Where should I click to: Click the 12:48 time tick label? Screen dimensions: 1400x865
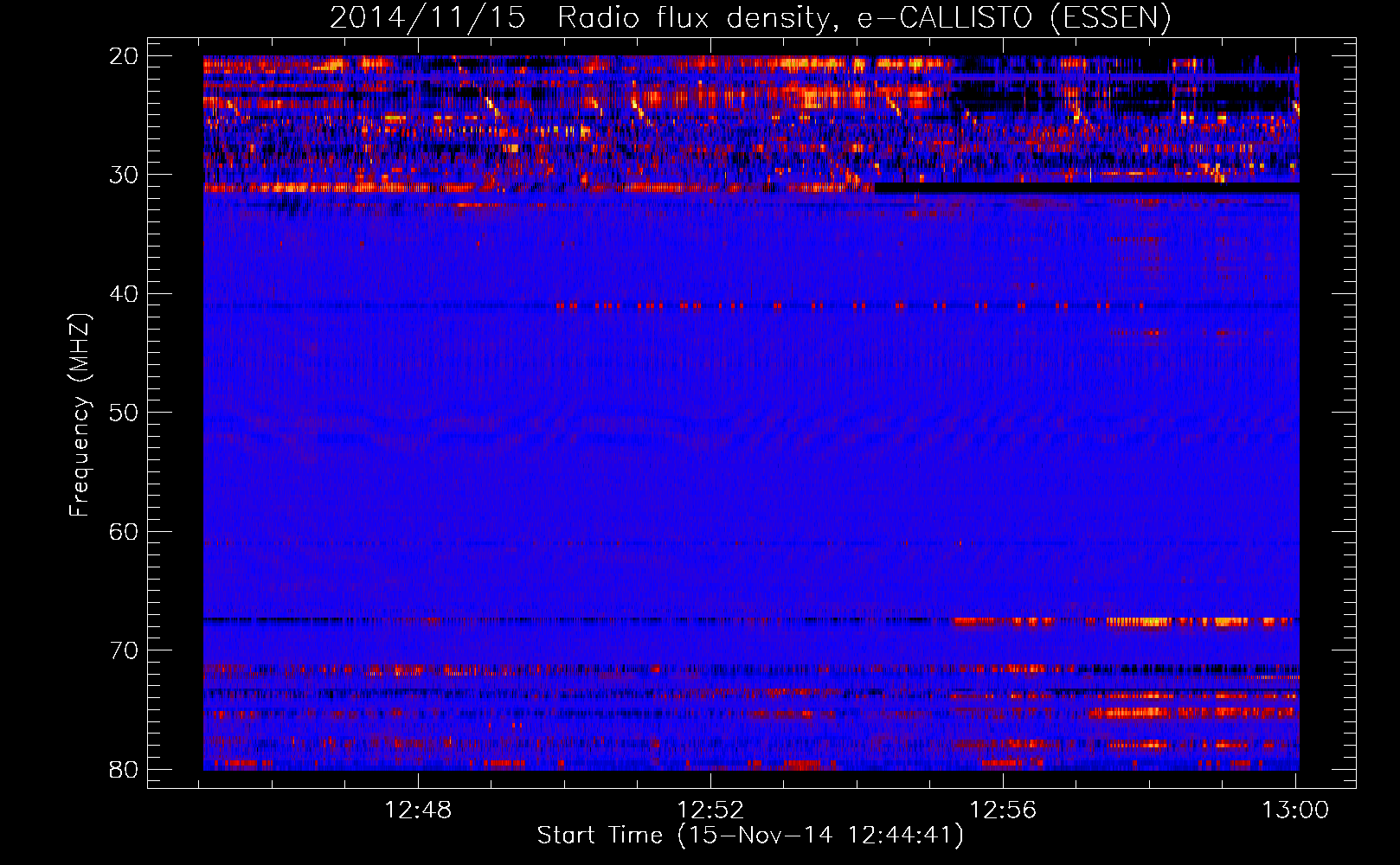[x=418, y=811]
